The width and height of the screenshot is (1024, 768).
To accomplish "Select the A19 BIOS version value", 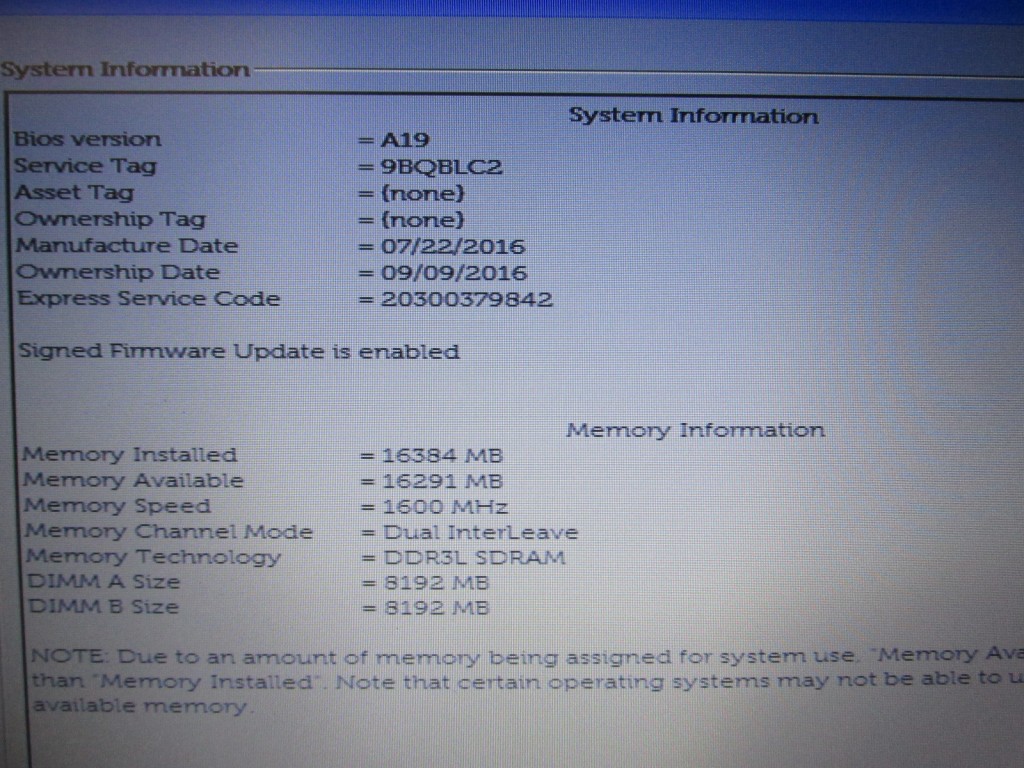I will (x=405, y=140).
